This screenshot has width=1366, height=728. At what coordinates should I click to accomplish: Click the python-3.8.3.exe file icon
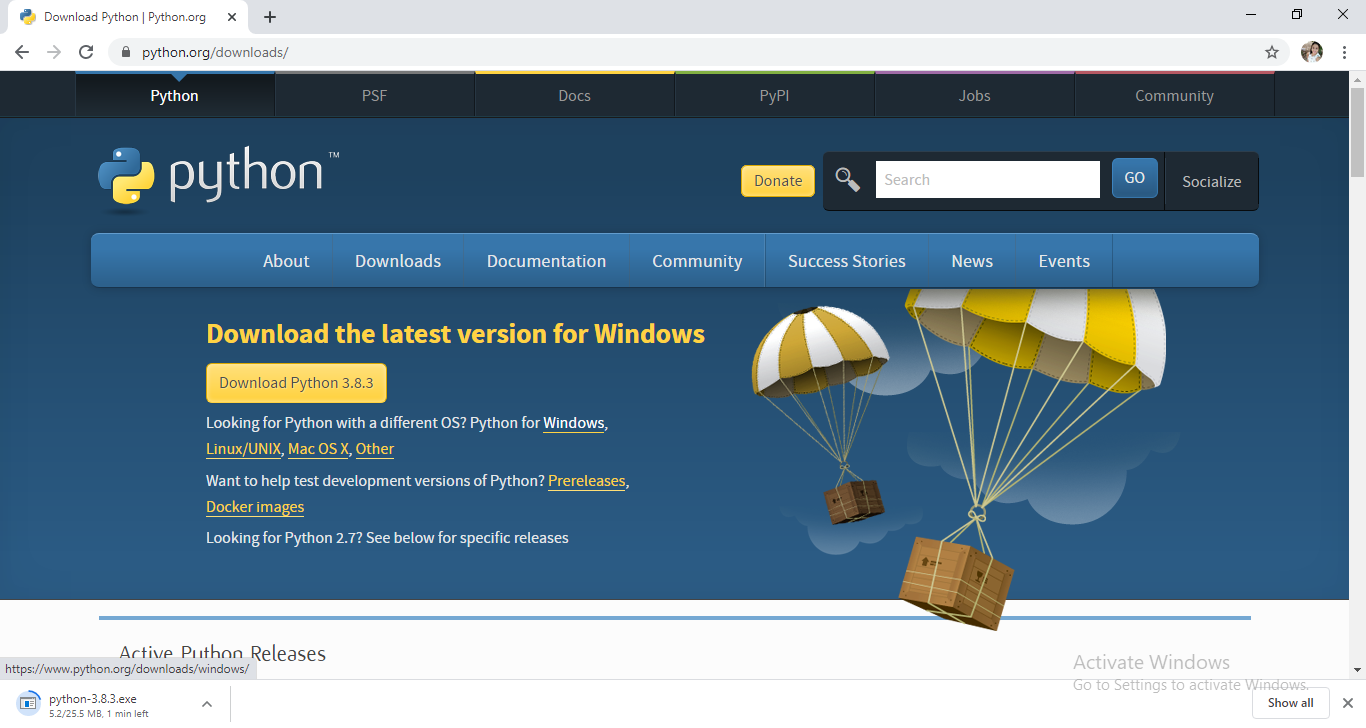[x=30, y=703]
